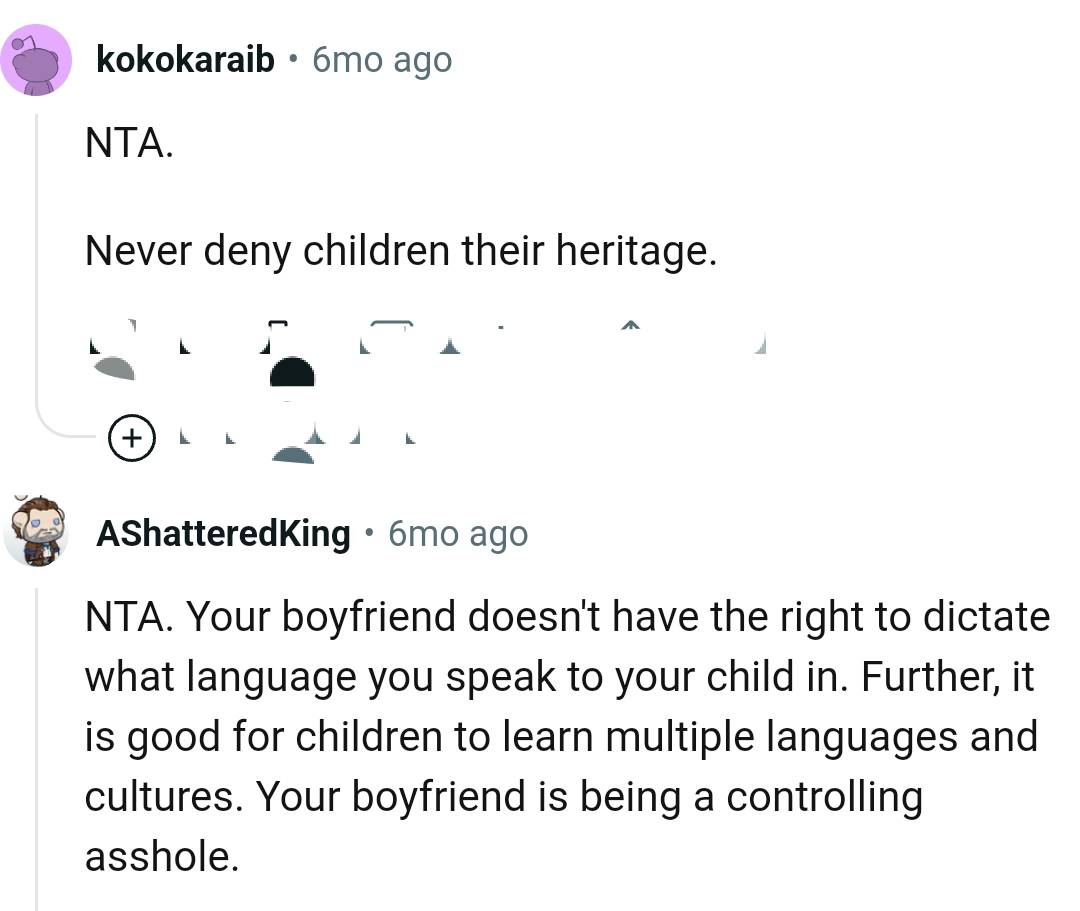
Task: Click AShatteredKing's profile avatar
Action: (37, 533)
